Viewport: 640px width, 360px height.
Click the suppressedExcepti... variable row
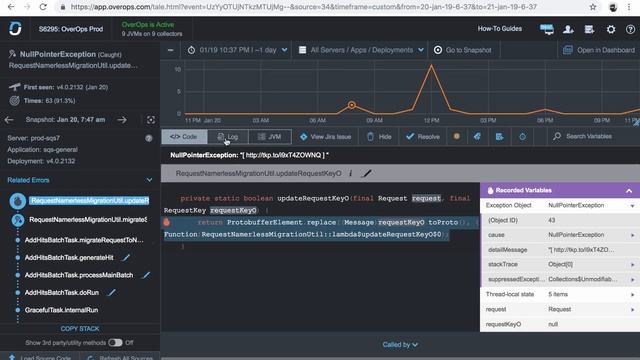pos(560,280)
